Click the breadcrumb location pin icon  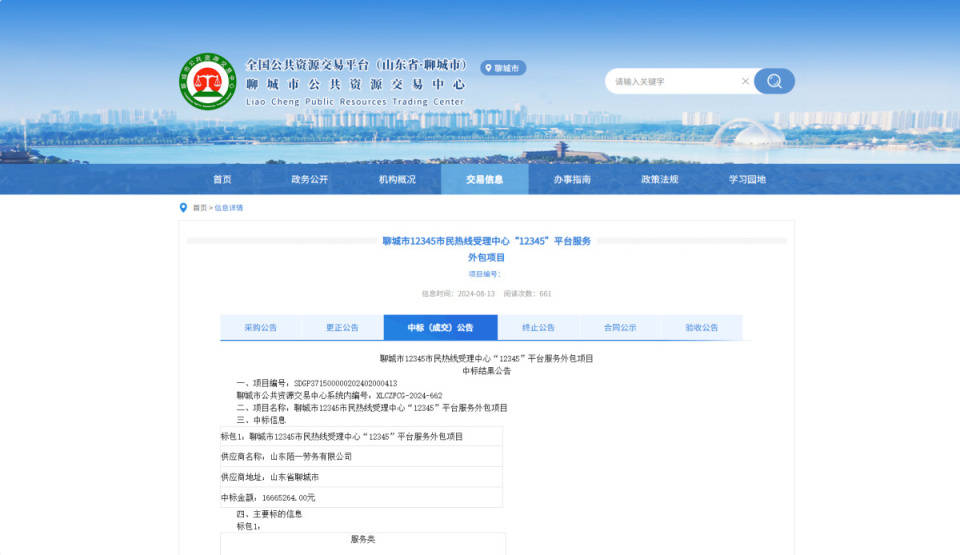coord(183,208)
